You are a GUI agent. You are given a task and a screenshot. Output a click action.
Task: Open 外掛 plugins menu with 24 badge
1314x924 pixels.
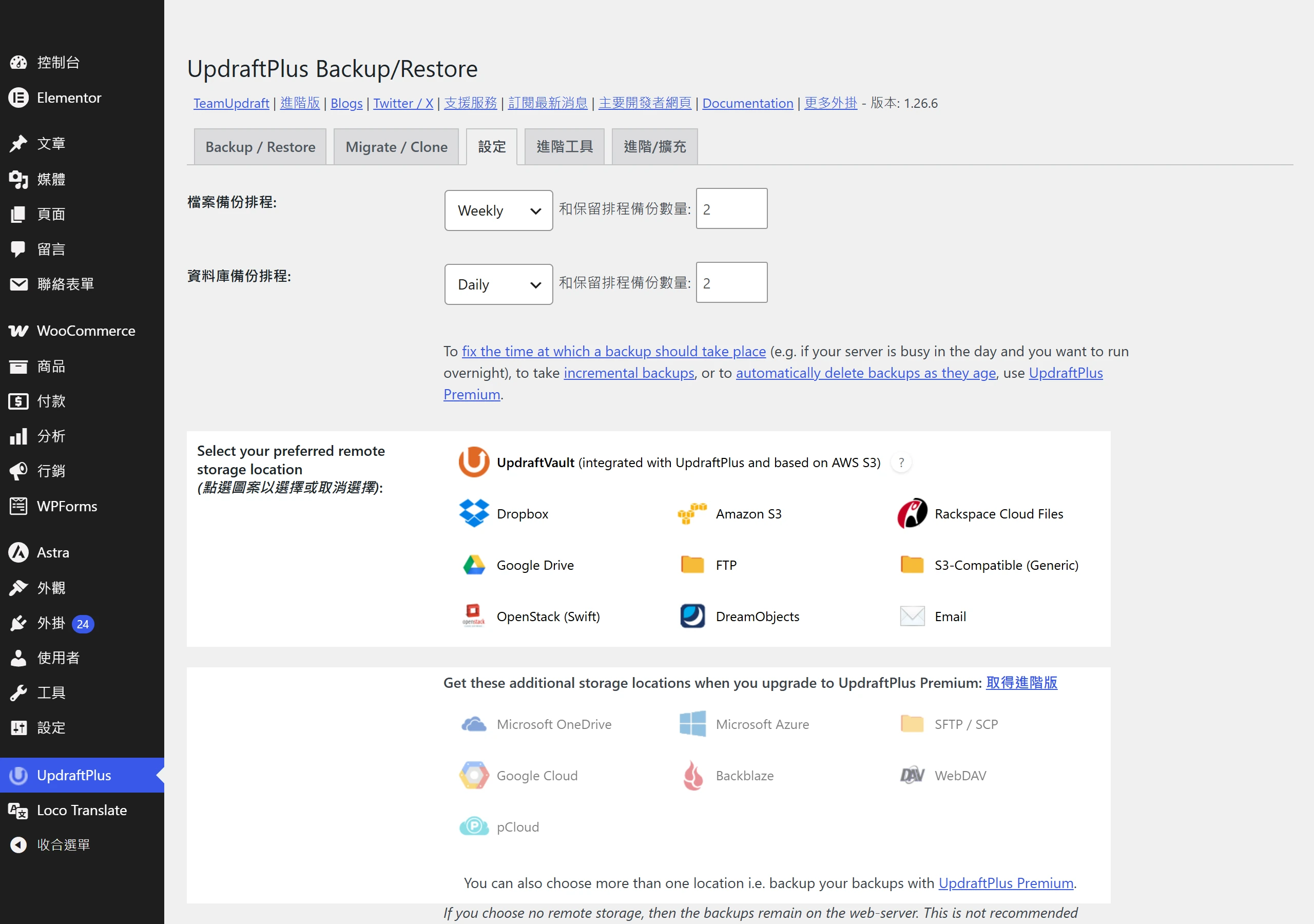click(x=82, y=623)
